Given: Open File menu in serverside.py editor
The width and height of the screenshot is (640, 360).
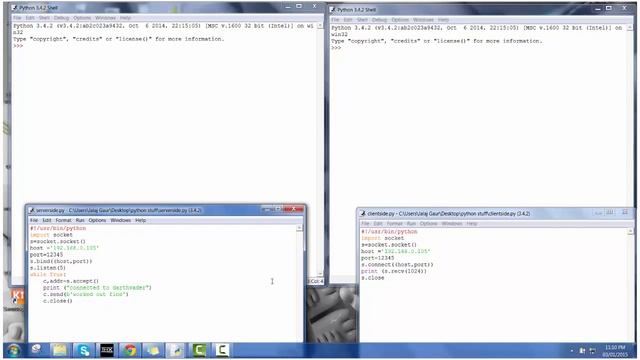Looking at the screenshot, I should [x=34, y=220].
